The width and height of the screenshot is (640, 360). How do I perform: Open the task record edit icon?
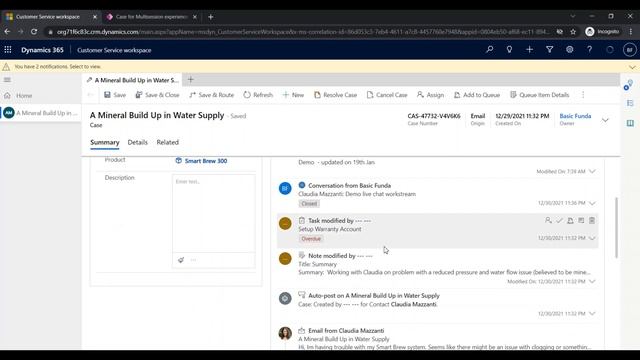click(581, 220)
